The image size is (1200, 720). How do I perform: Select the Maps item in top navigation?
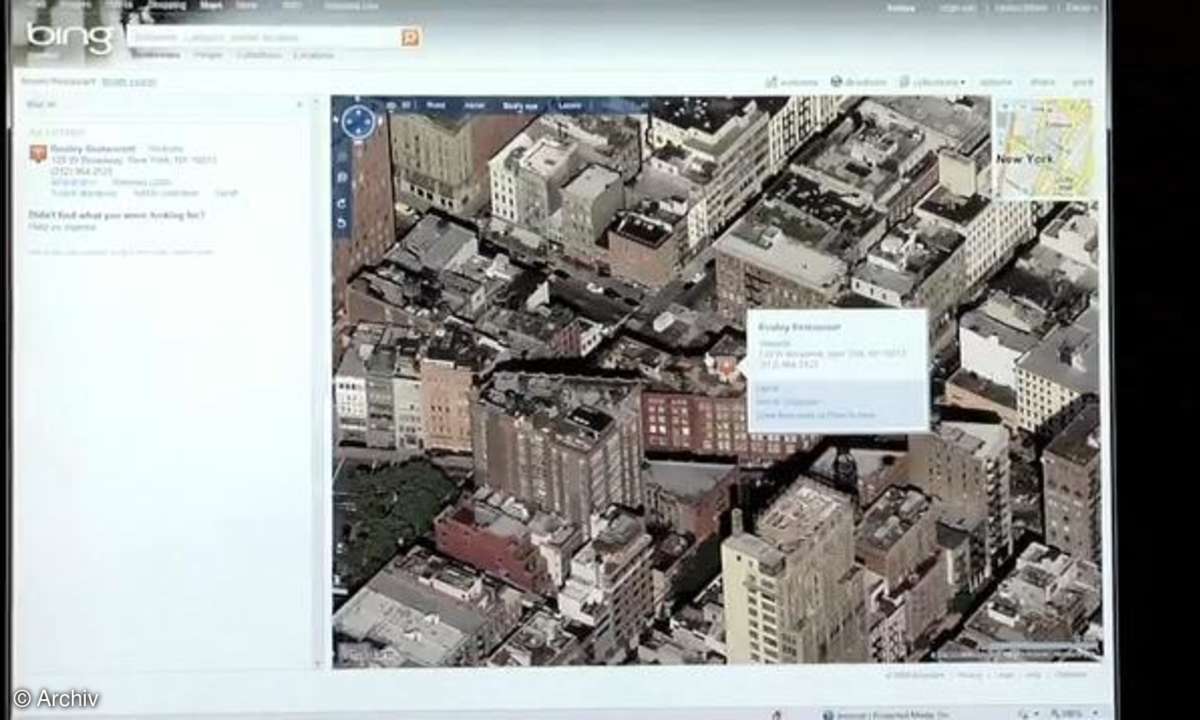[x=211, y=6]
